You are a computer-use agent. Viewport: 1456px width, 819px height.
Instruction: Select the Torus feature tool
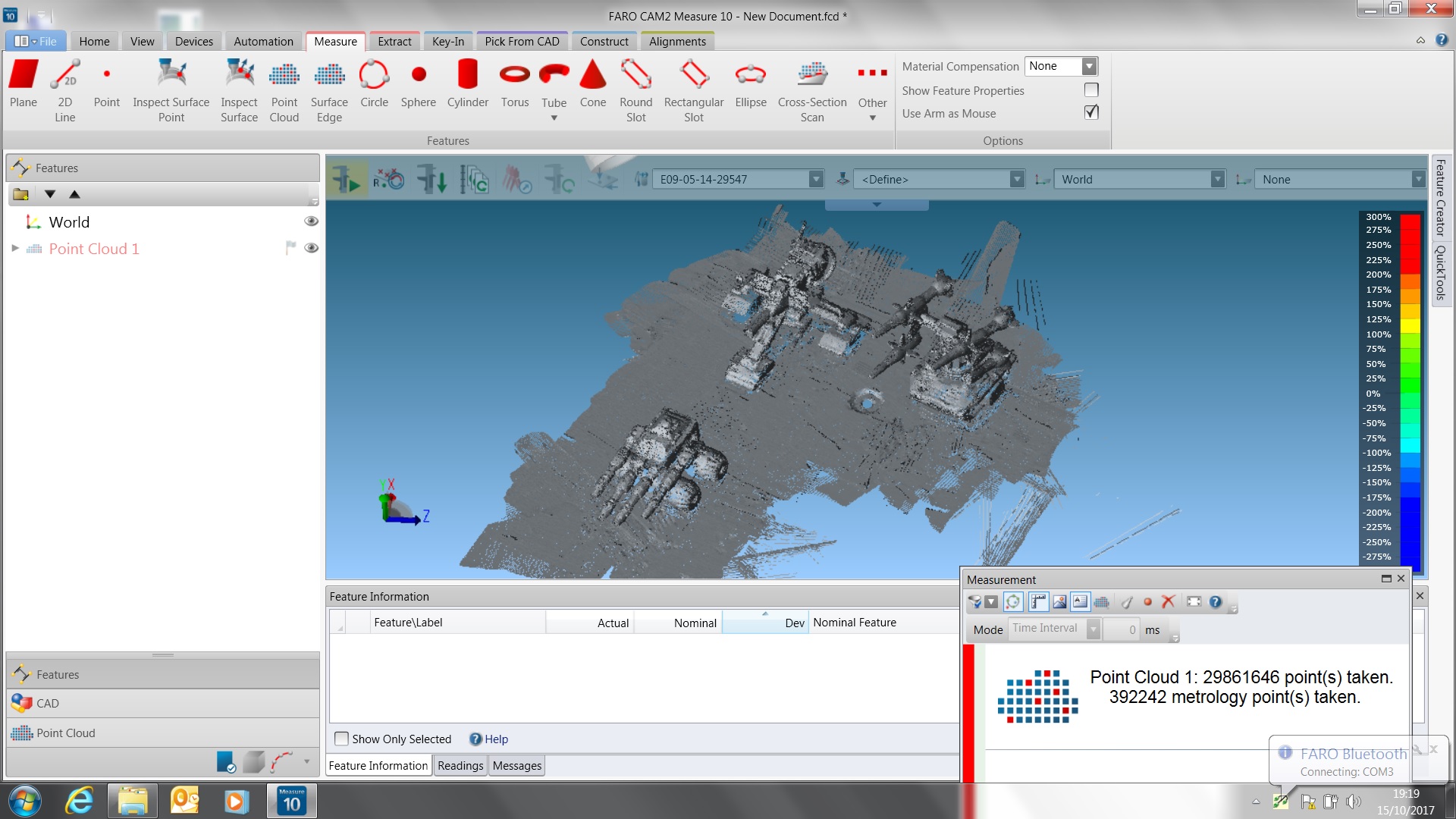click(515, 83)
